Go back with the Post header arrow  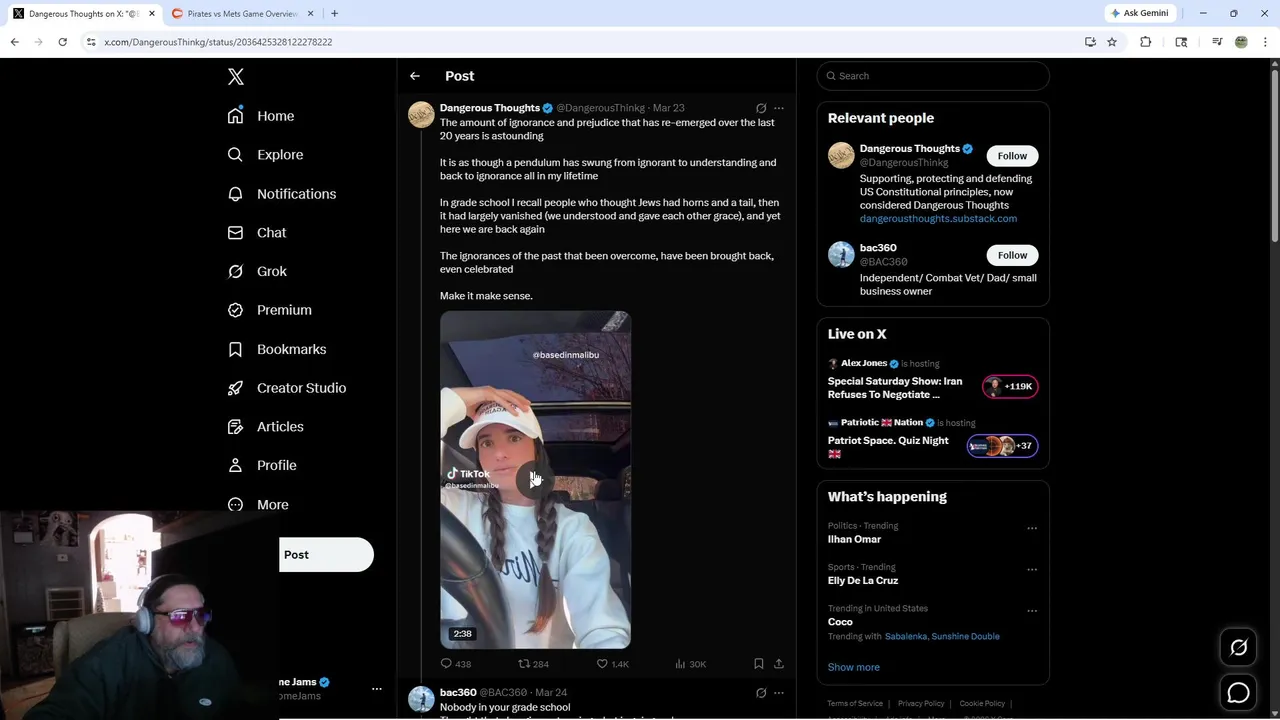pos(415,76)
